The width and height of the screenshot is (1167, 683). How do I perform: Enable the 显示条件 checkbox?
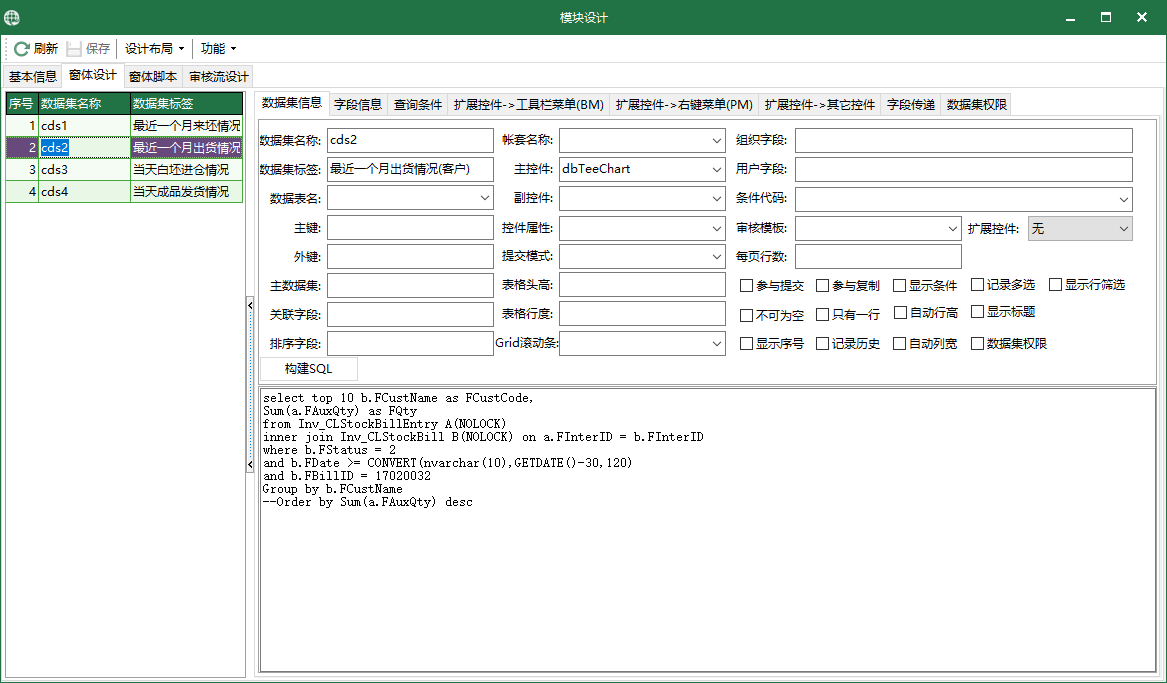(899, 286)
